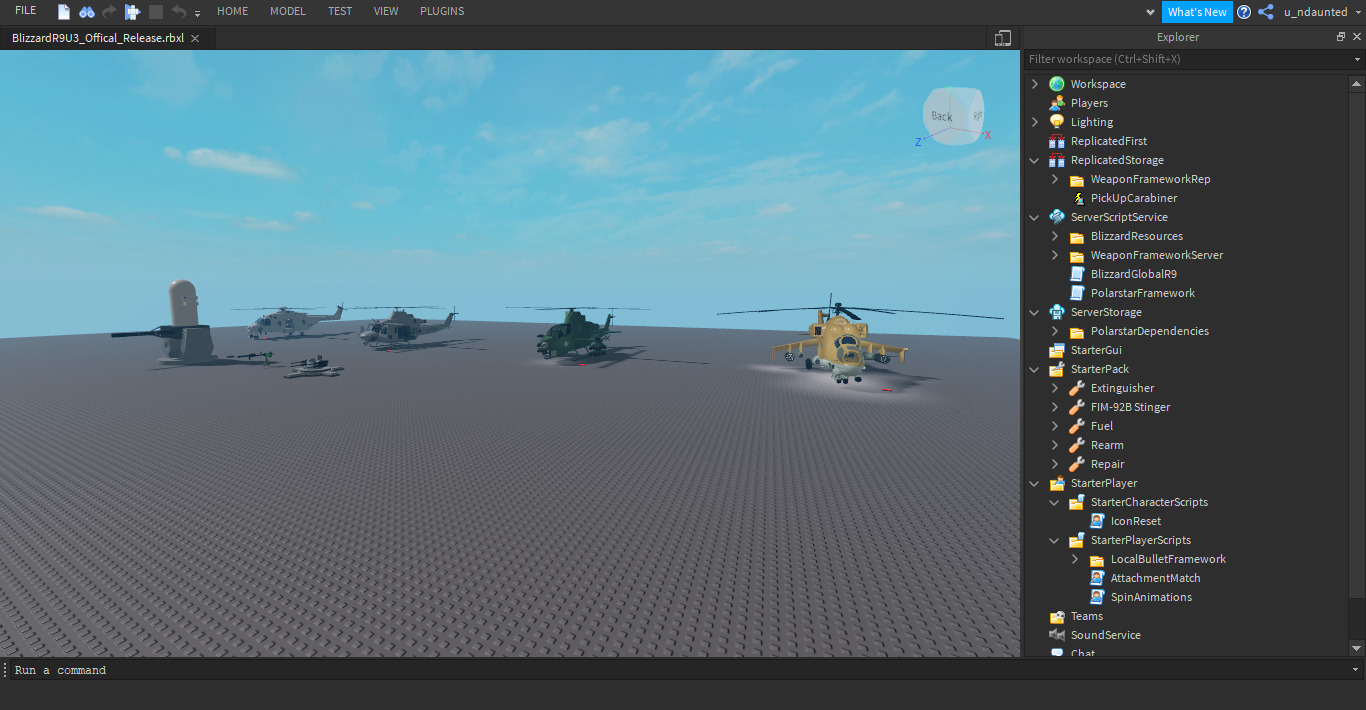Click the Play test character icon
Screen dimensions: 1366x710
point(132,12)
